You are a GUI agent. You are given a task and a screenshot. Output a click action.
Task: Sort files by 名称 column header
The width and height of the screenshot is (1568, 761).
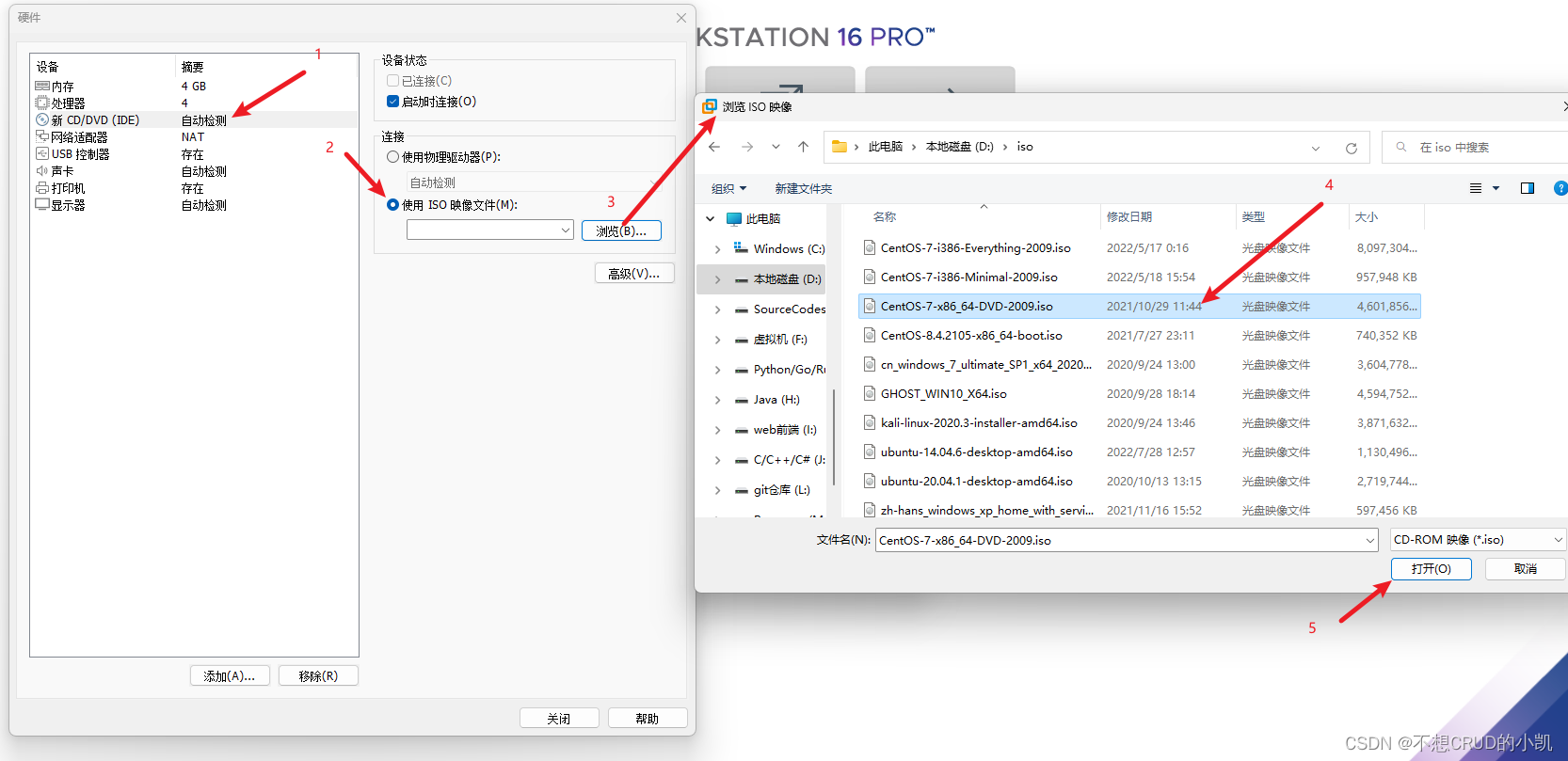click(885, 216)
